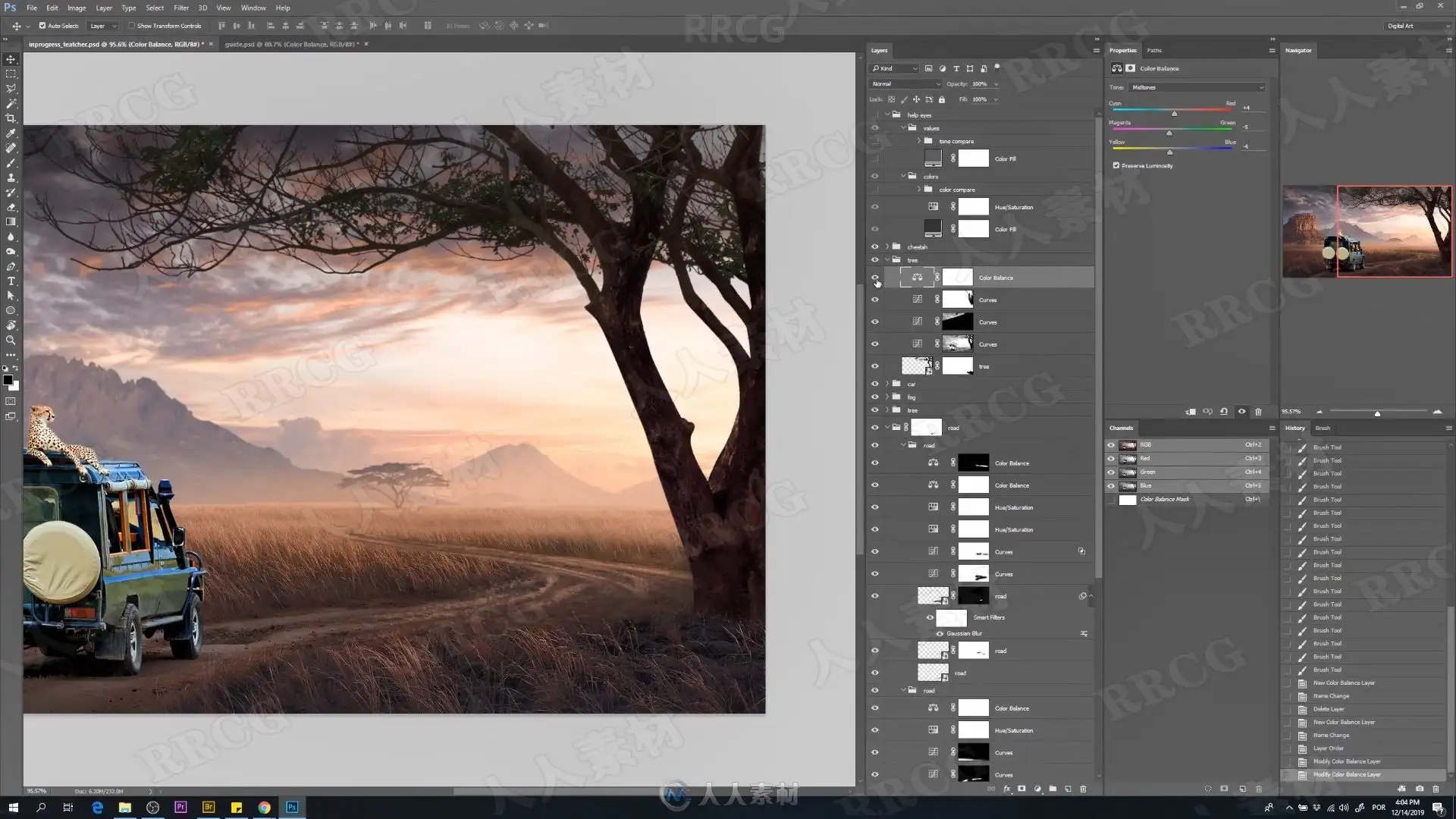This screenshot has height=819, width=1456.
Task: Open Premiere Pro from the taskbar
Action: coord(180,808)
